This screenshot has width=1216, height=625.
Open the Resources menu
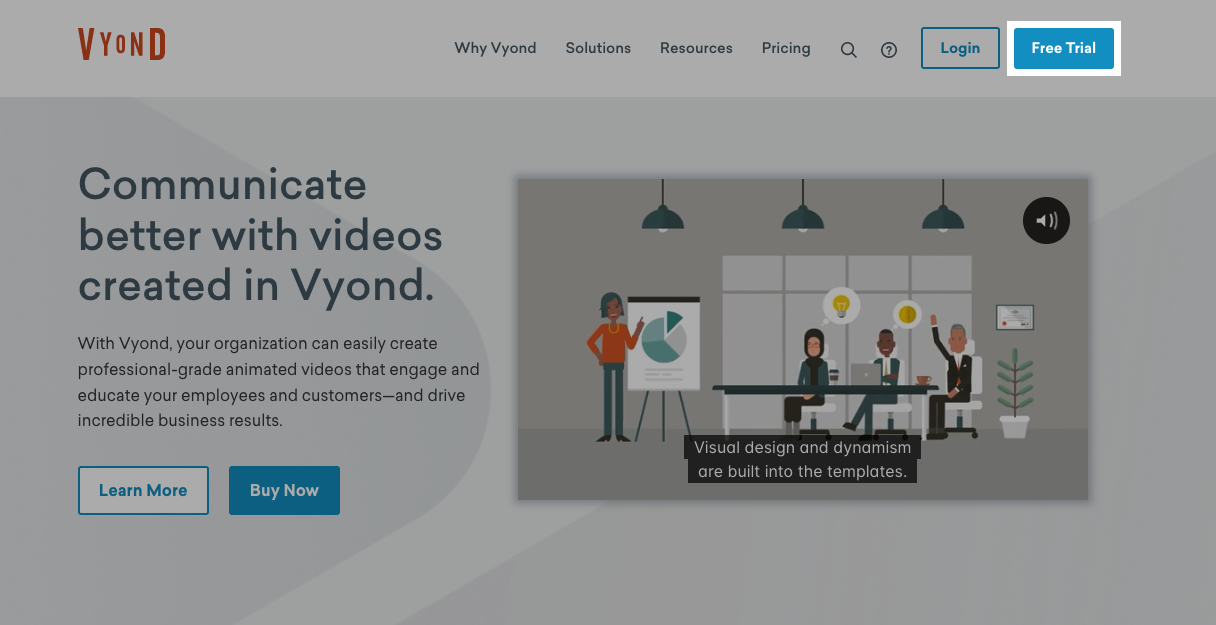(x=696, y=48)
